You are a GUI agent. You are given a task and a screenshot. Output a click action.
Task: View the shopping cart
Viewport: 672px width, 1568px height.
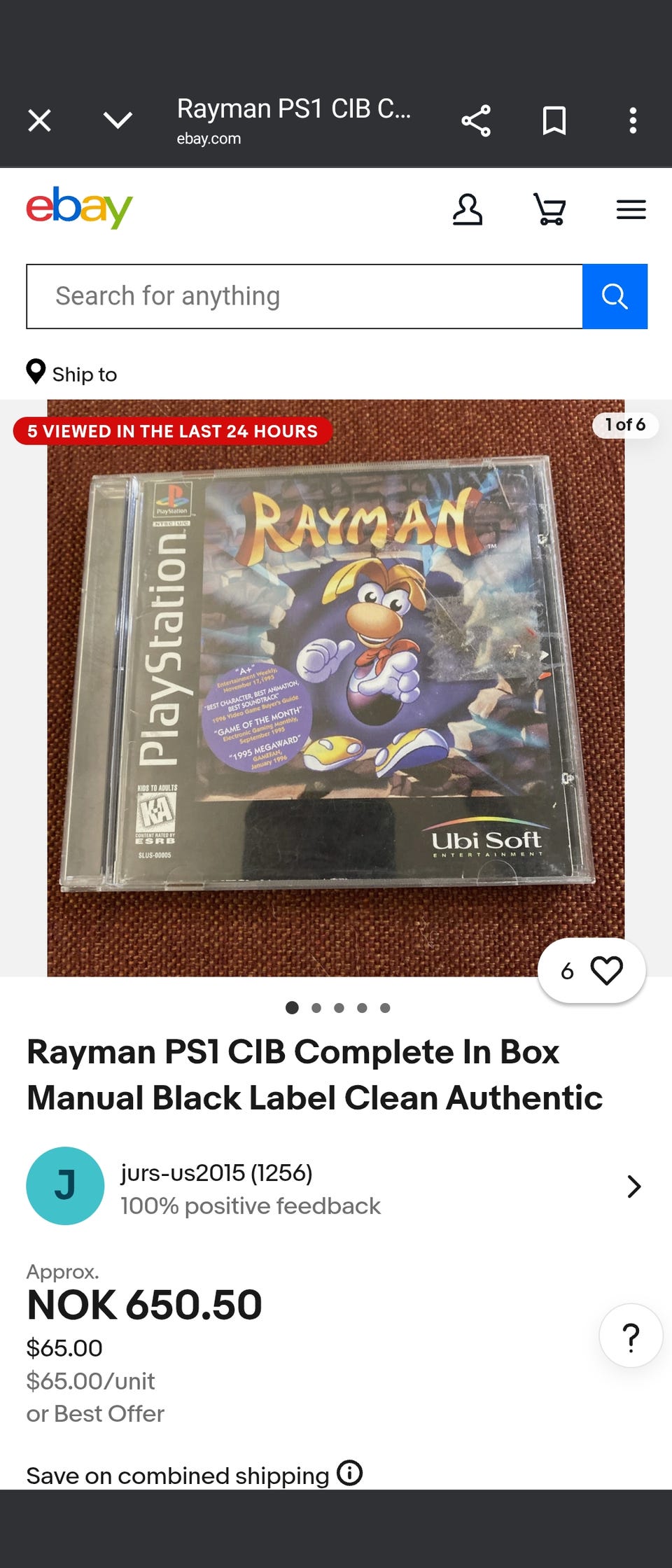(x=549, y=209)
